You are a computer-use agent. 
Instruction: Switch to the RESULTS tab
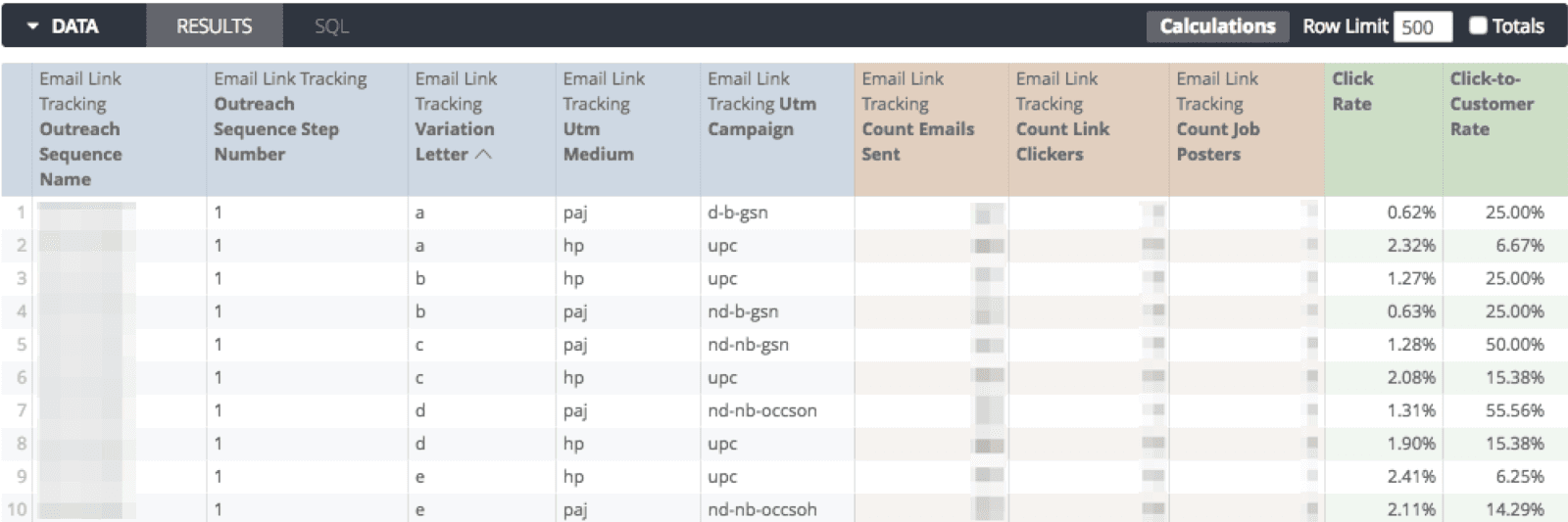click(x=214, y=26)
